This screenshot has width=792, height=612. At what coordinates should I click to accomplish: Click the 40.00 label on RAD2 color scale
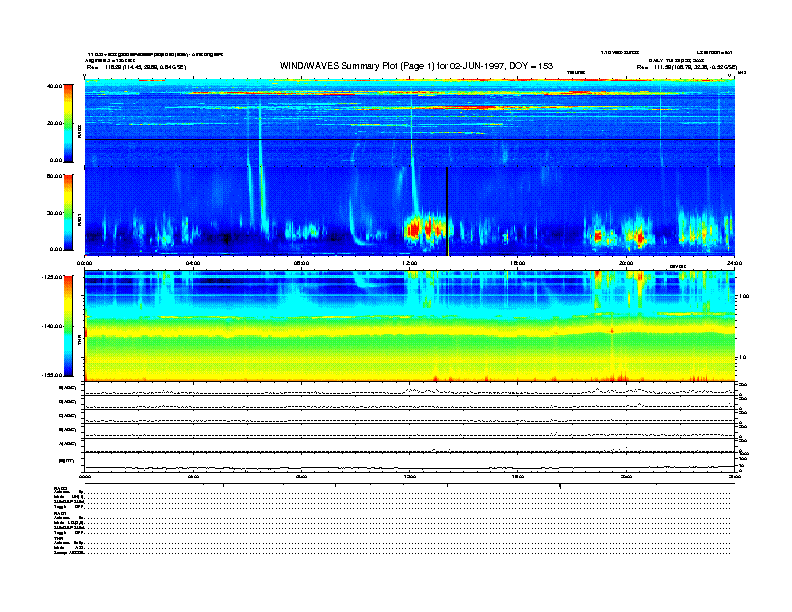click(x=54, y=86)
